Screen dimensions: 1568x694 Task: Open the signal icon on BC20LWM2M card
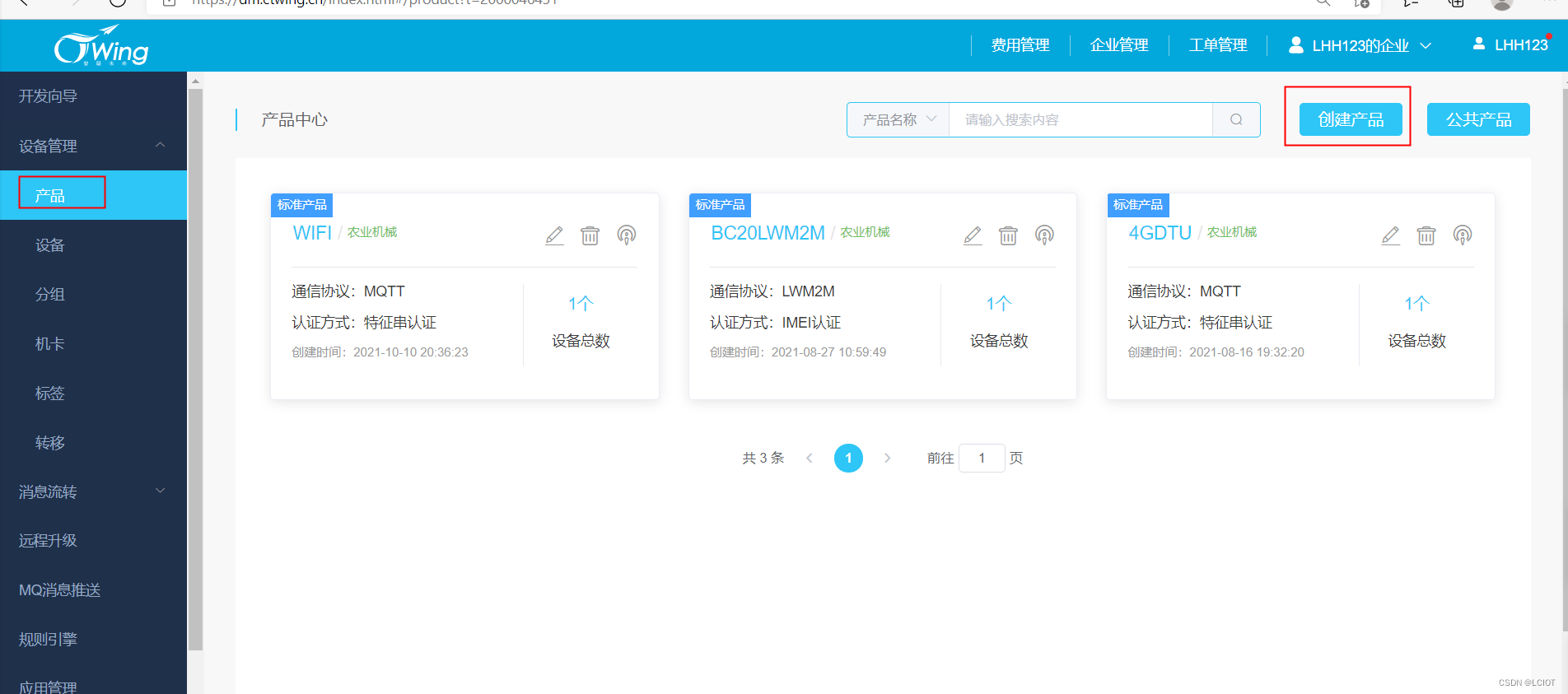[1044, 235]
